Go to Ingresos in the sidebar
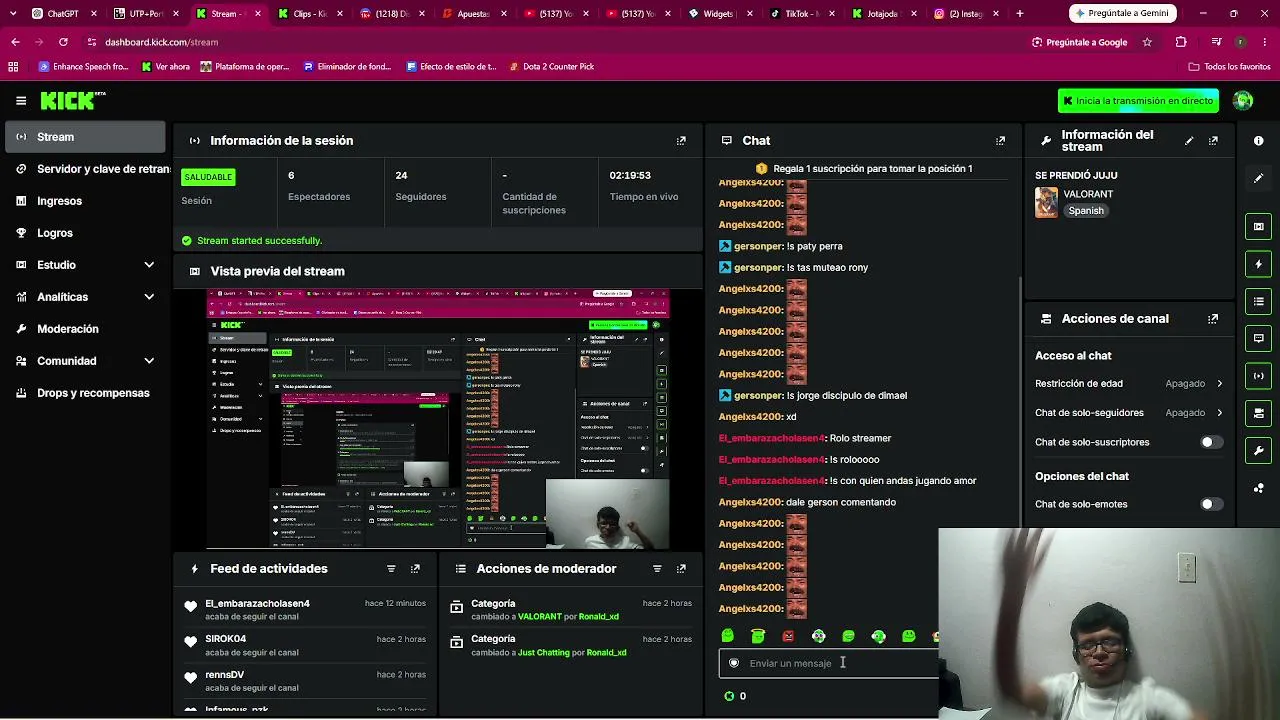The height and width of the screenshot is (720, 1280). tap(85, 201)
